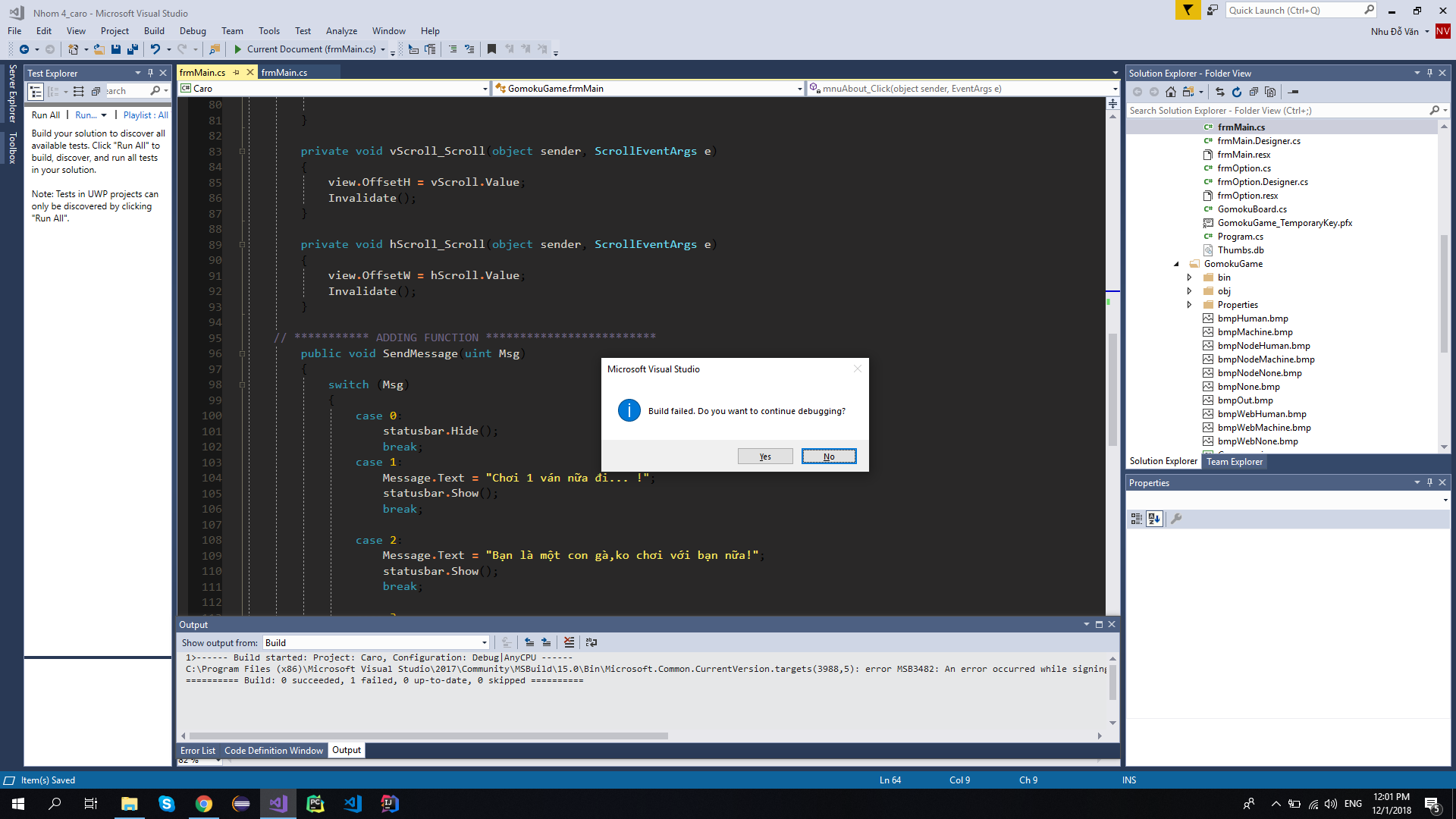This screenshot has width=1456, height=819.
Task: Click No in build failed dialog
Action: pos(829,457)
